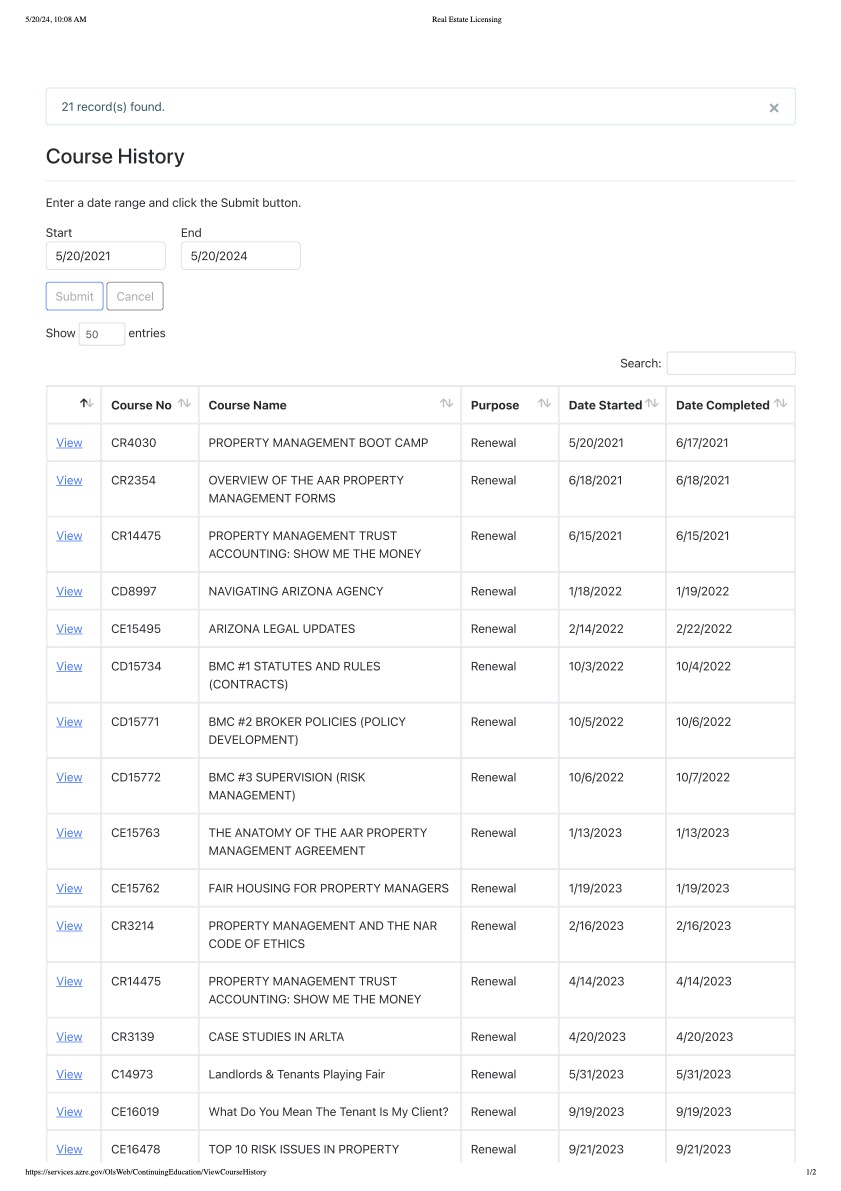Open View link for course CD15771
Image resolution: width=841 pixels, height=1191 pixels.
(x=69, y=722)
